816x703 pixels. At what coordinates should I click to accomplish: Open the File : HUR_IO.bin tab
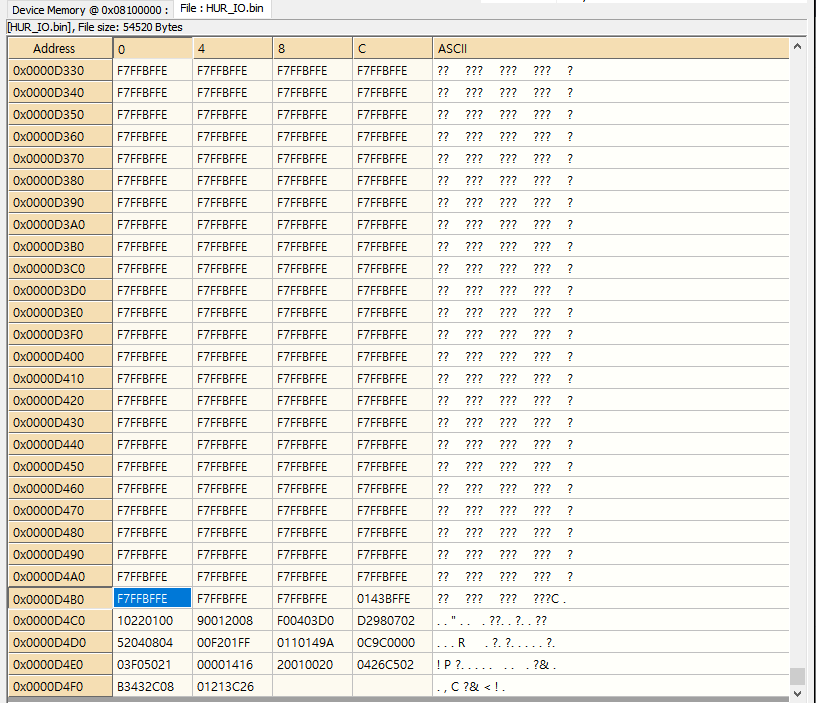222,8
